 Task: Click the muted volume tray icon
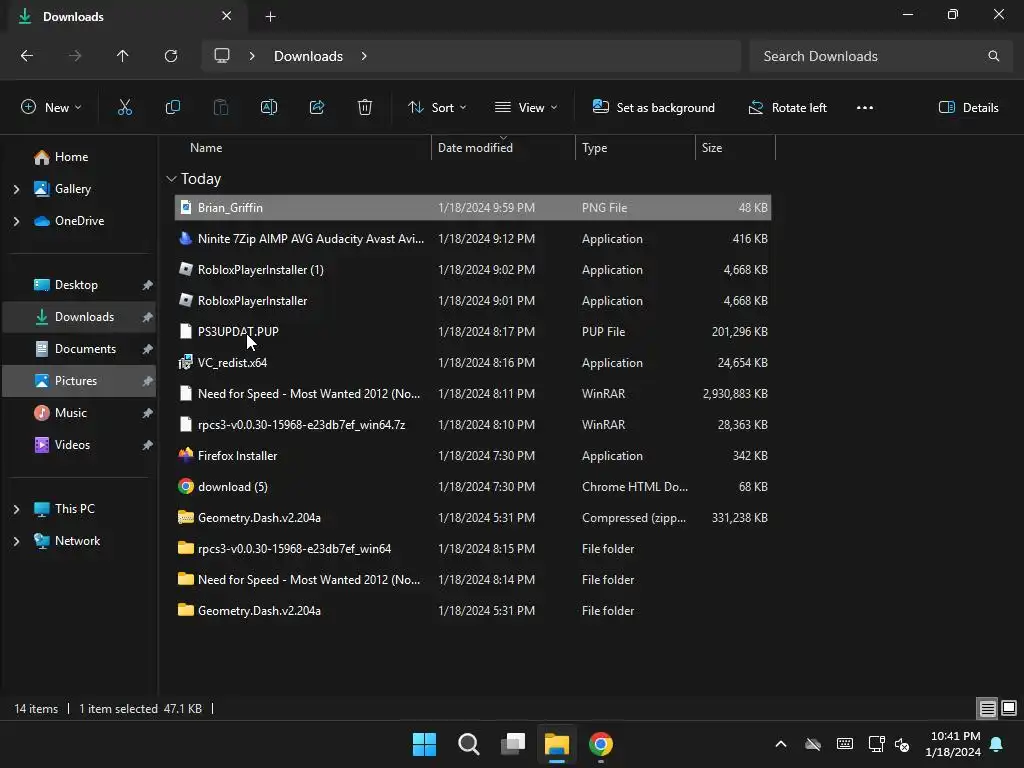click(902, 744)
